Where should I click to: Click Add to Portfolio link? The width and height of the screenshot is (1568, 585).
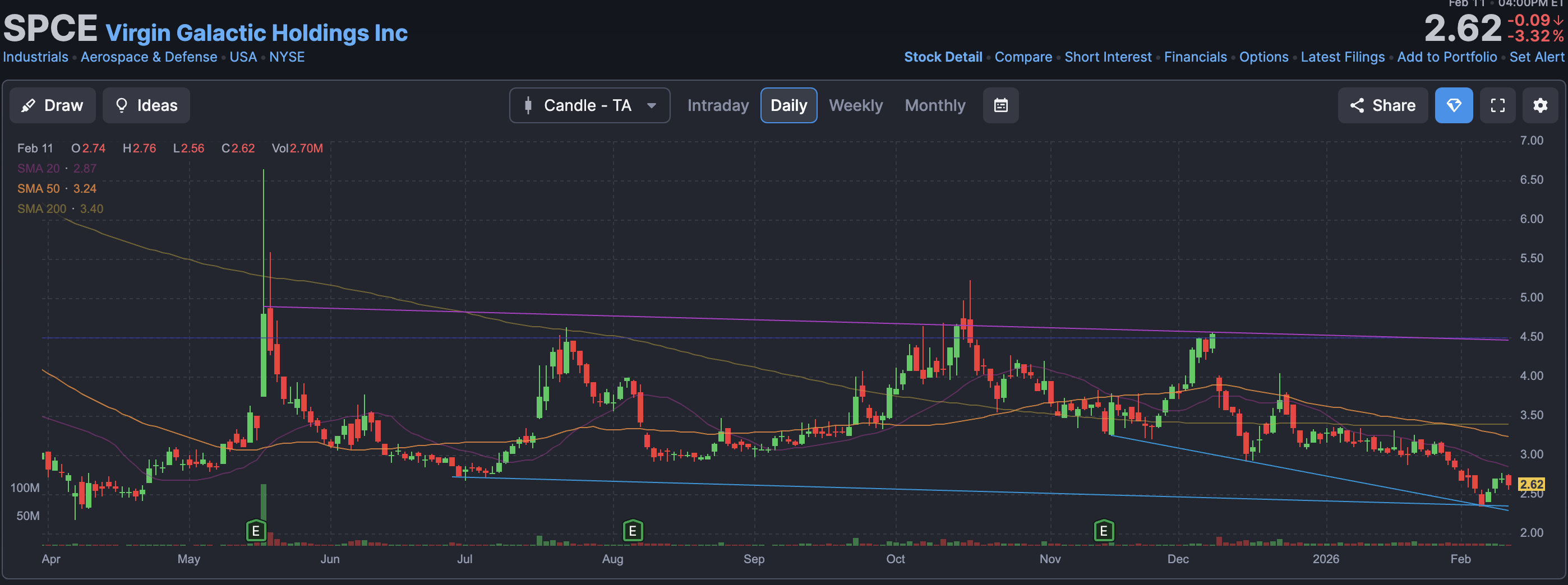pos(1446,57)
